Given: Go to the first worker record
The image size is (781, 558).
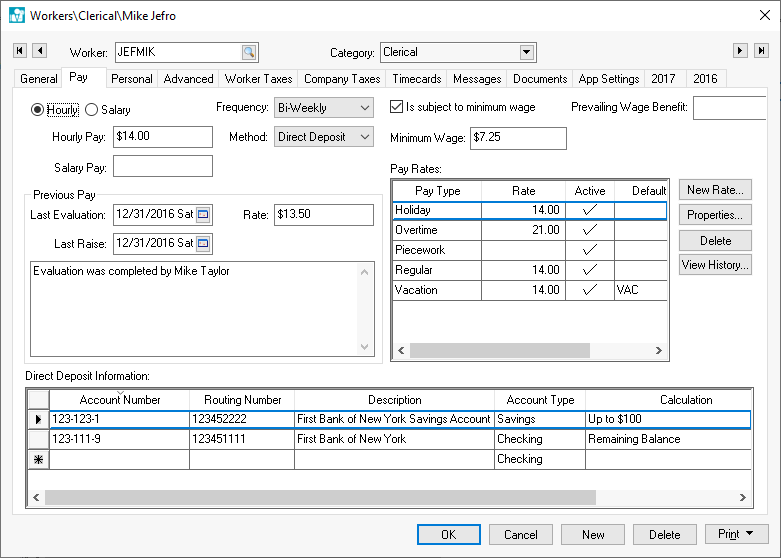Looking at the screenshot, I should pos(20,51).
